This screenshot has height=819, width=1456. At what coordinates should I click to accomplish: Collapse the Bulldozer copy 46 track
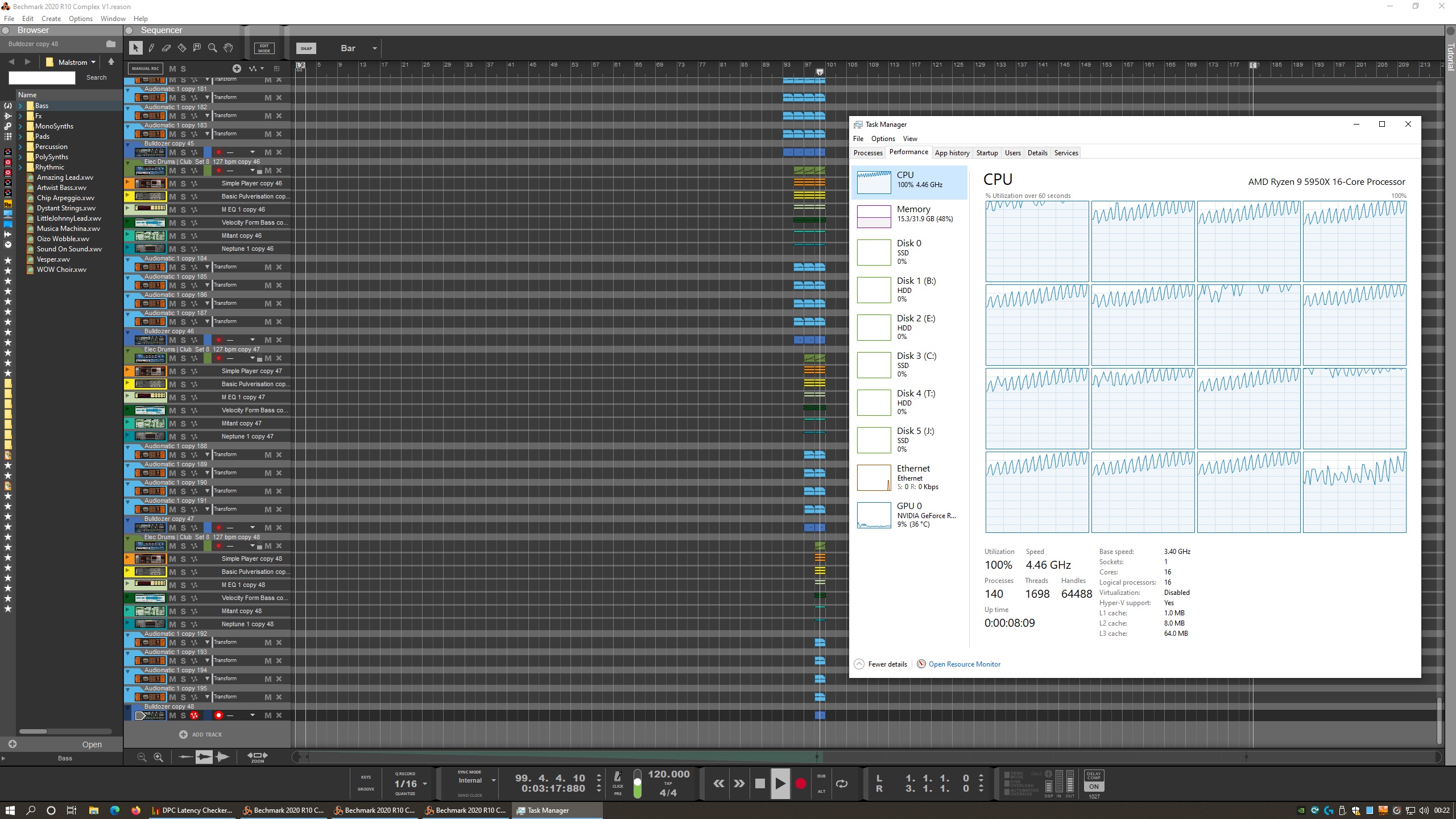[x=127, y=332]
